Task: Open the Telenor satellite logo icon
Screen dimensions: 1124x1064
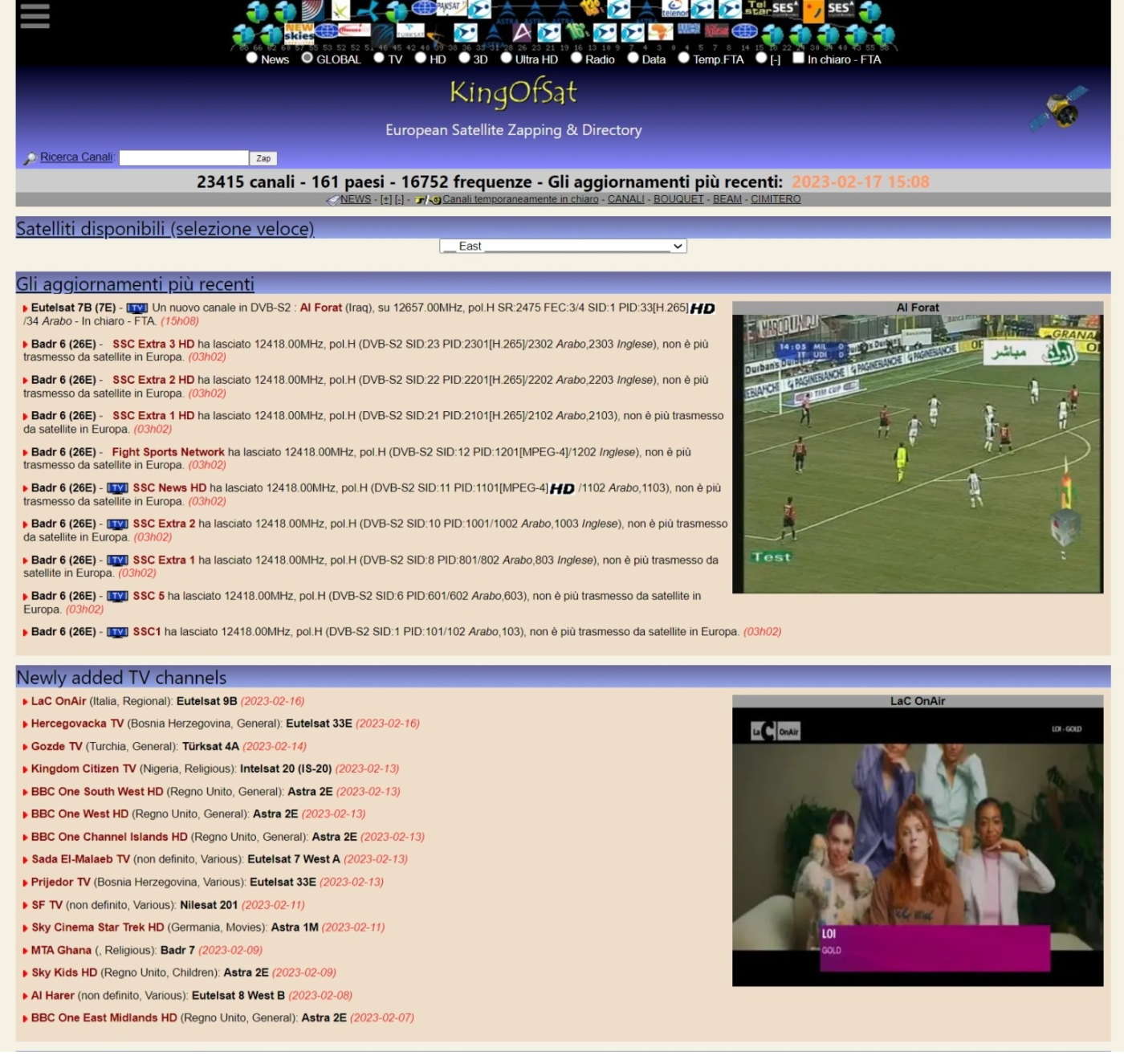Action: pyautogui.click(x=674, y=9)
